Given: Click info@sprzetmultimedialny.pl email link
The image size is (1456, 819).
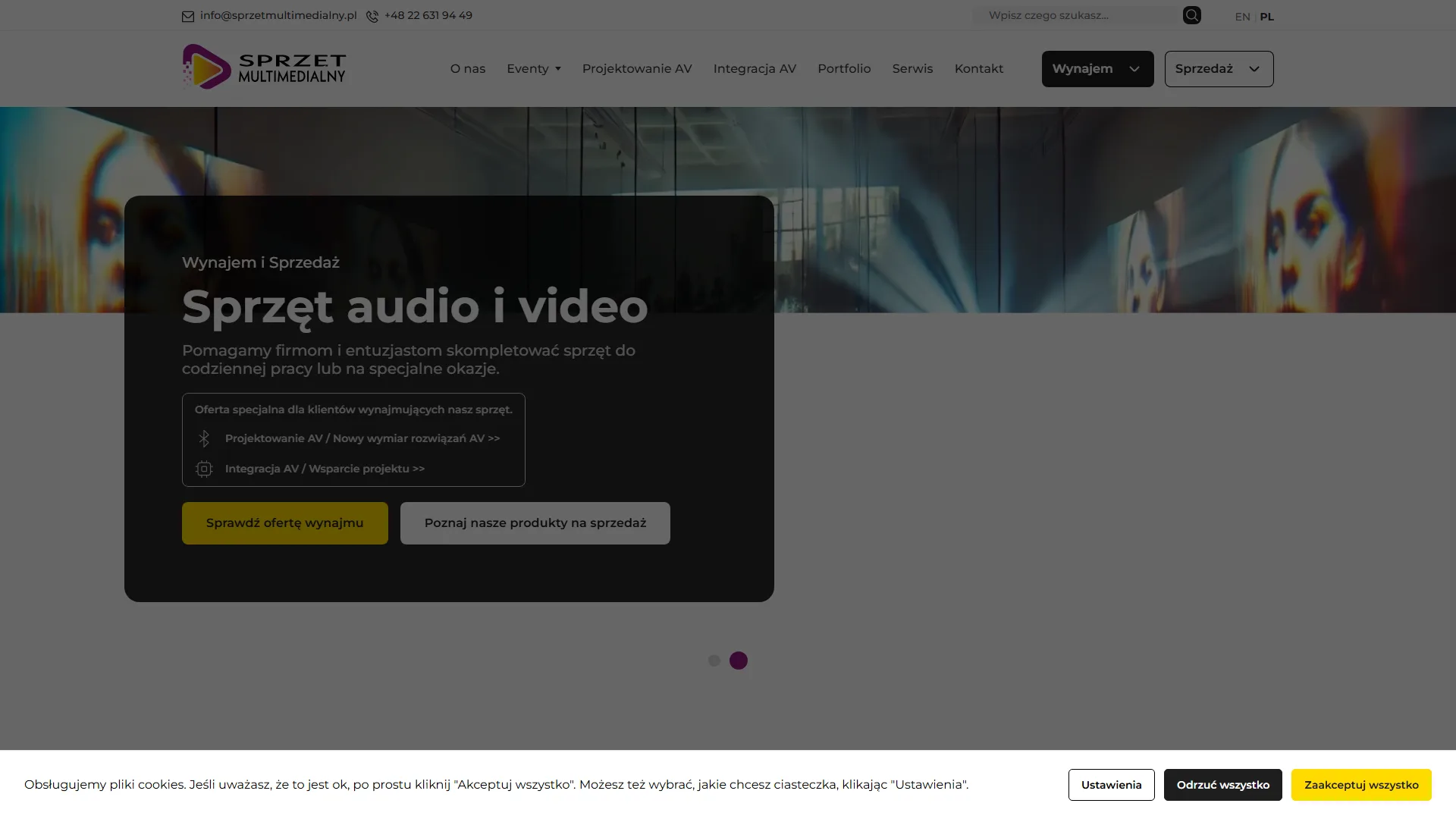Looking at the screenshot, I should (278, 15).
